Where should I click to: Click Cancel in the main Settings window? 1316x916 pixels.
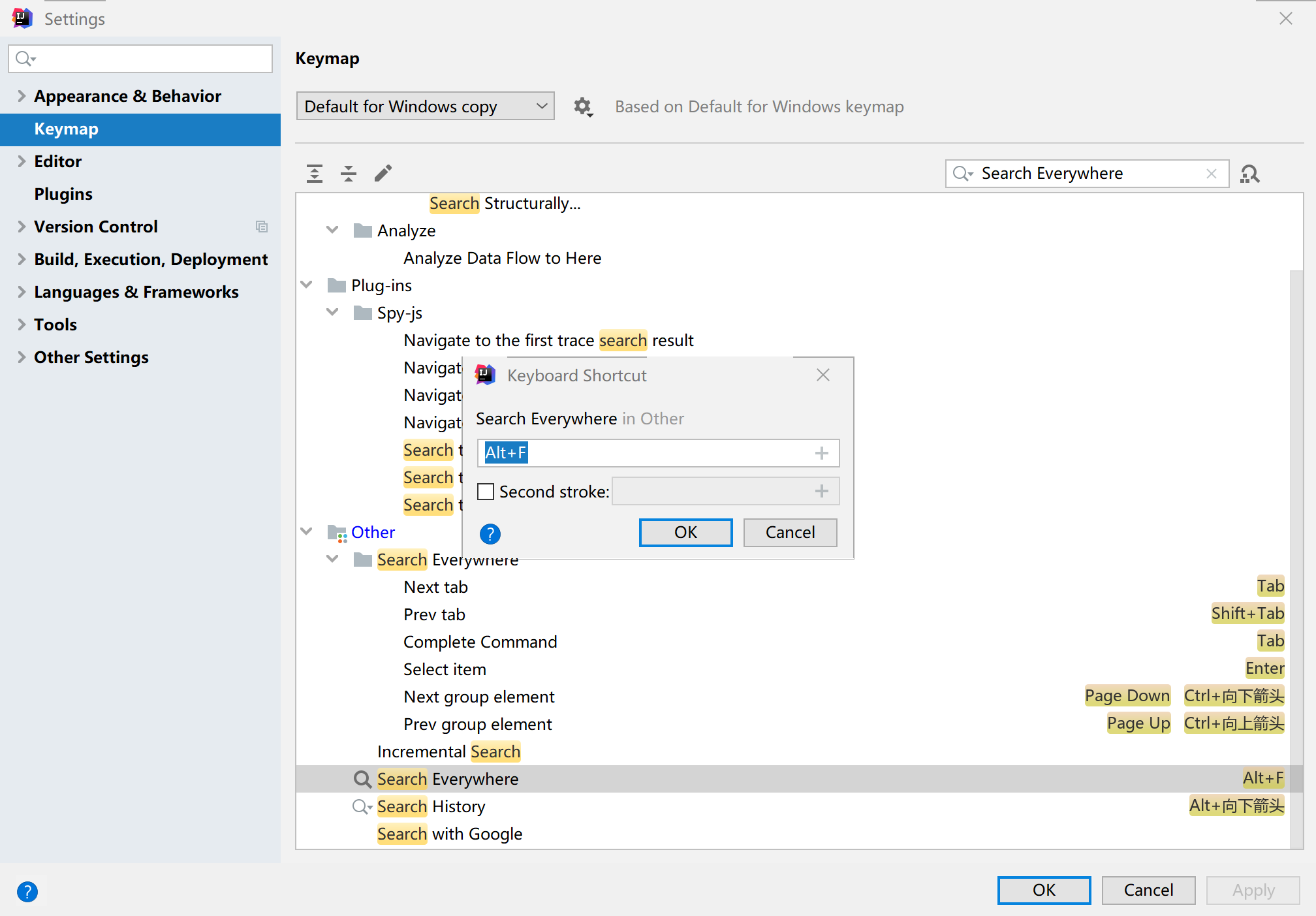[1148, 890]
